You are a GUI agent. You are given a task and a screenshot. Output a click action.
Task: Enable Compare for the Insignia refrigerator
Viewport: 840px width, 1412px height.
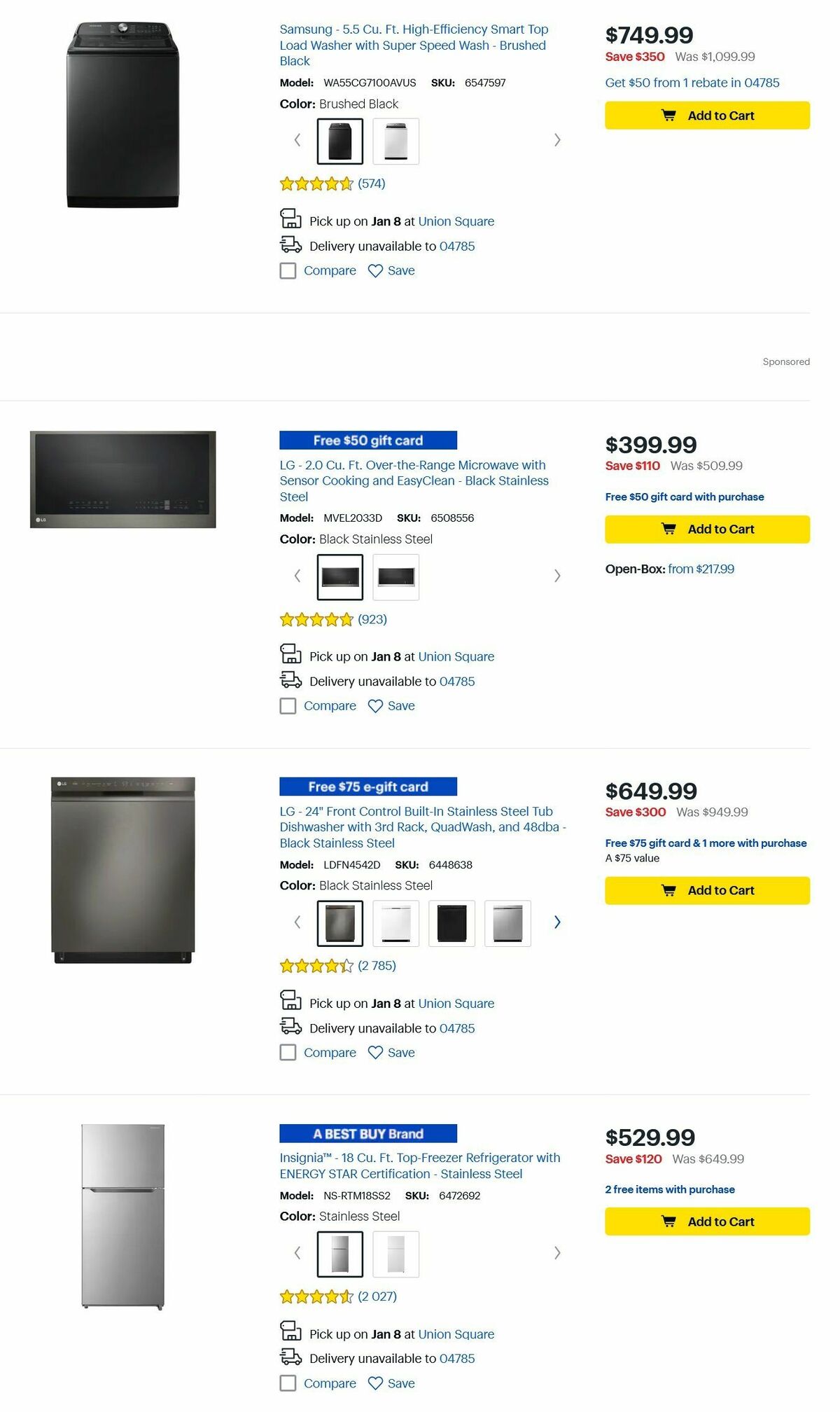coord(288,1383)
